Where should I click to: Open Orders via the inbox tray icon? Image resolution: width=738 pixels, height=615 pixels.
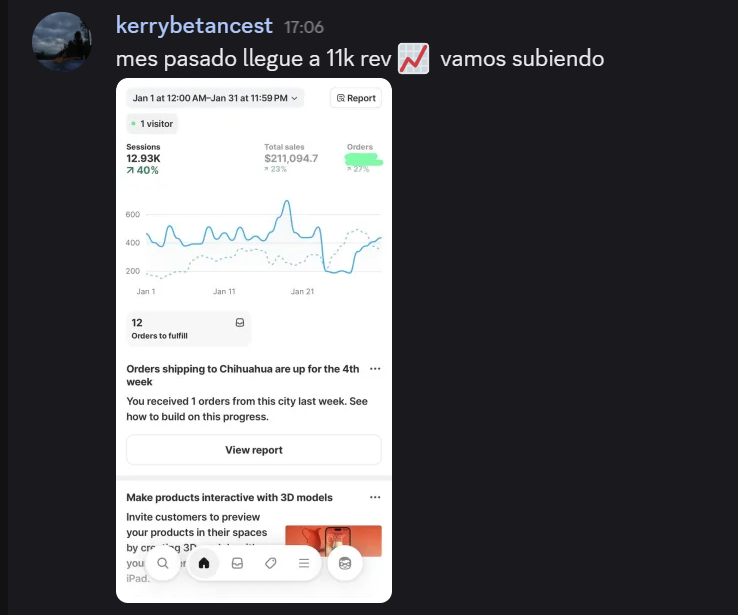point(237,563)
